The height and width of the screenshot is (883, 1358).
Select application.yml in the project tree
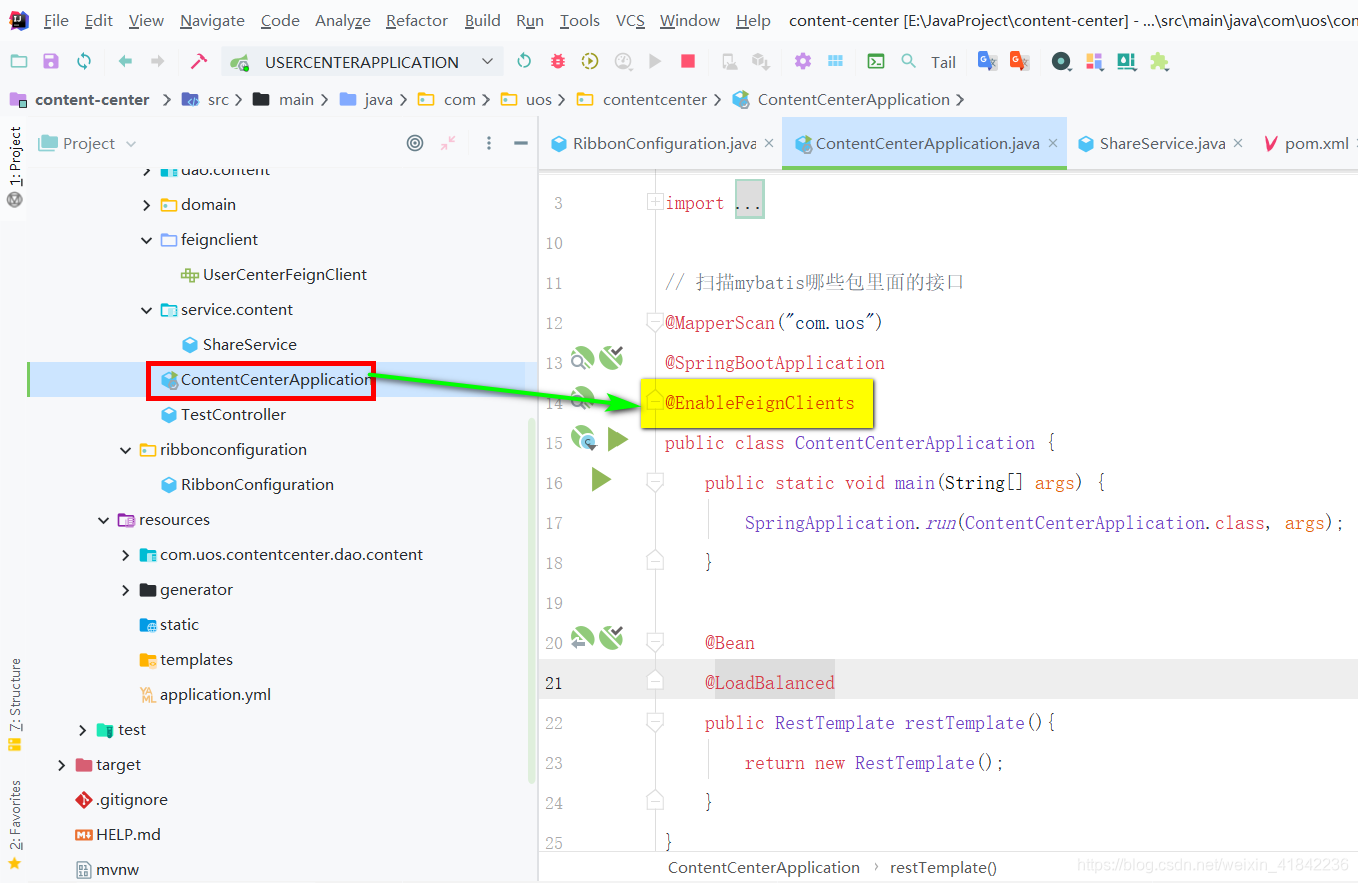[215, 695]
